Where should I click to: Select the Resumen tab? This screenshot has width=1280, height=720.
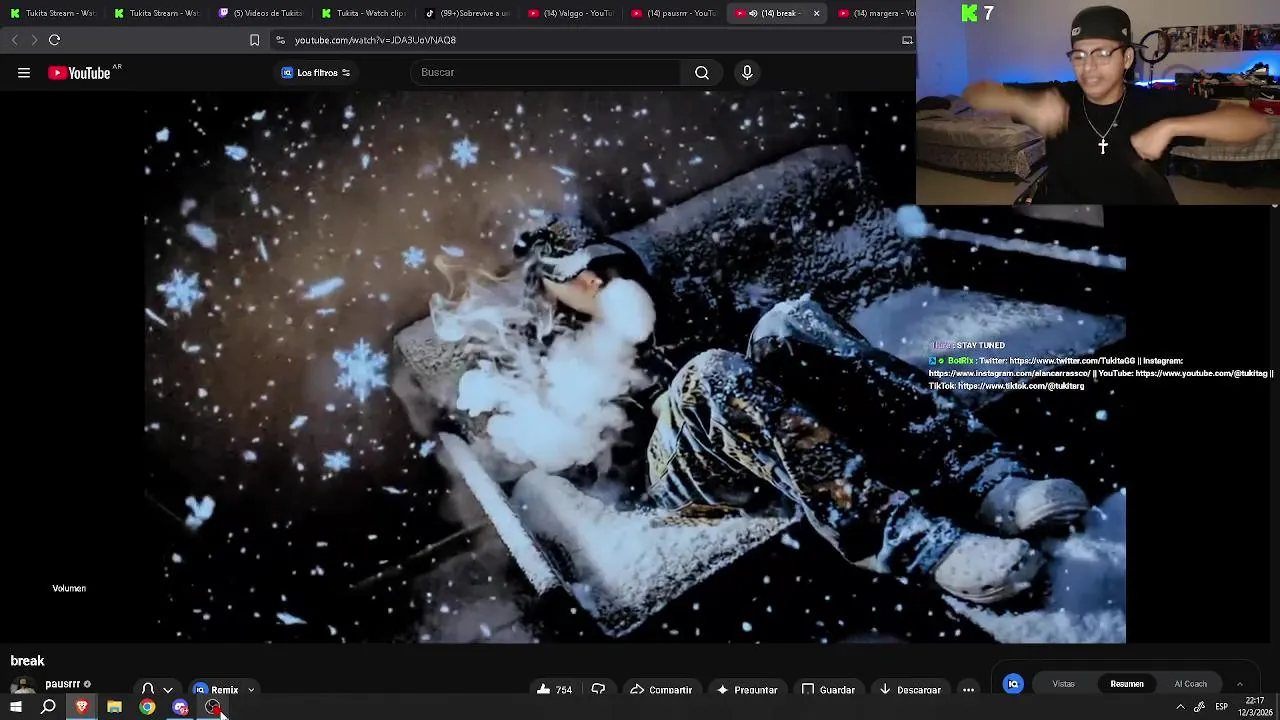(1127, 684)
